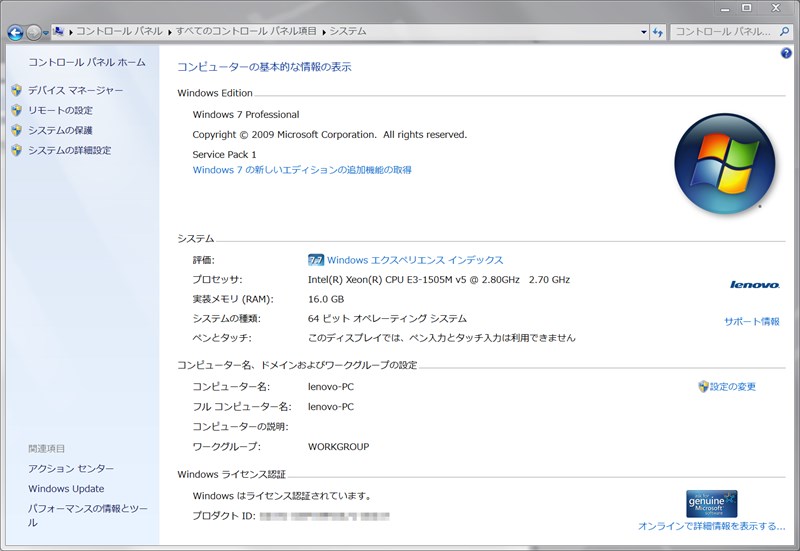Select the システム breadcrumb segment

click(x=347, y=32)
